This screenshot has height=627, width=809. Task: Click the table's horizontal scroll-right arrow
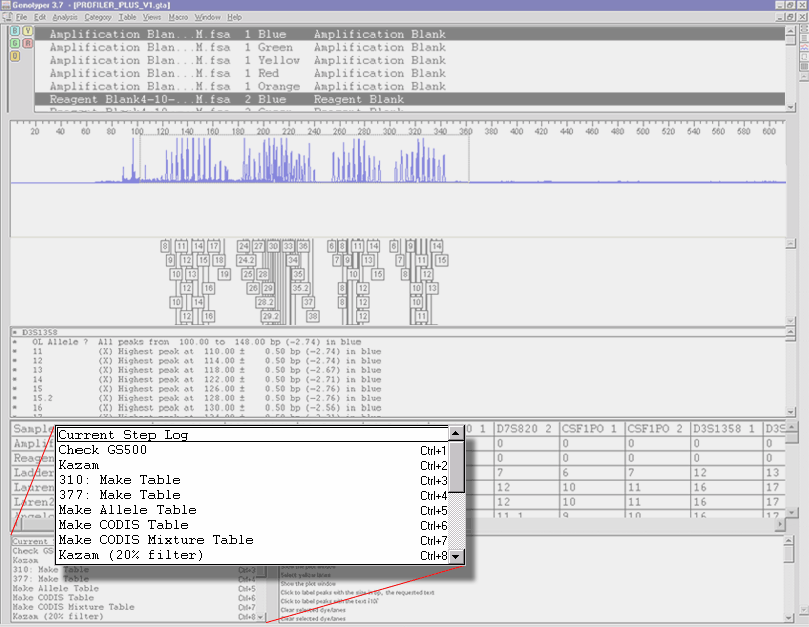point(780,524)
